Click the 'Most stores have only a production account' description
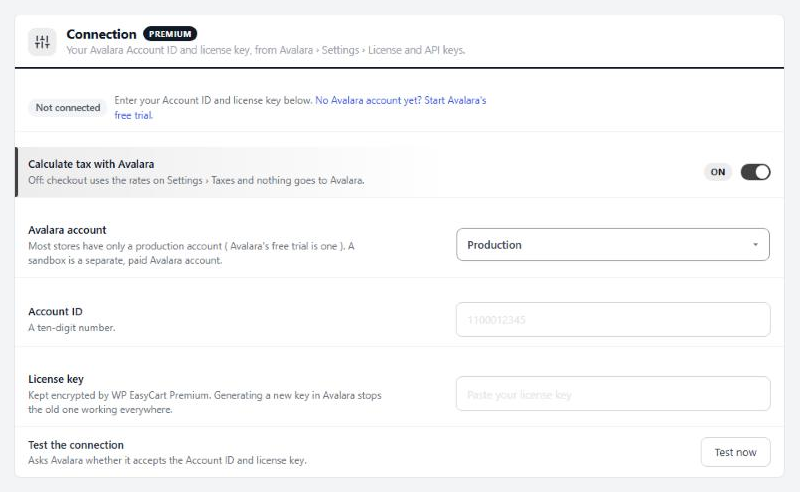 (191, 253)
